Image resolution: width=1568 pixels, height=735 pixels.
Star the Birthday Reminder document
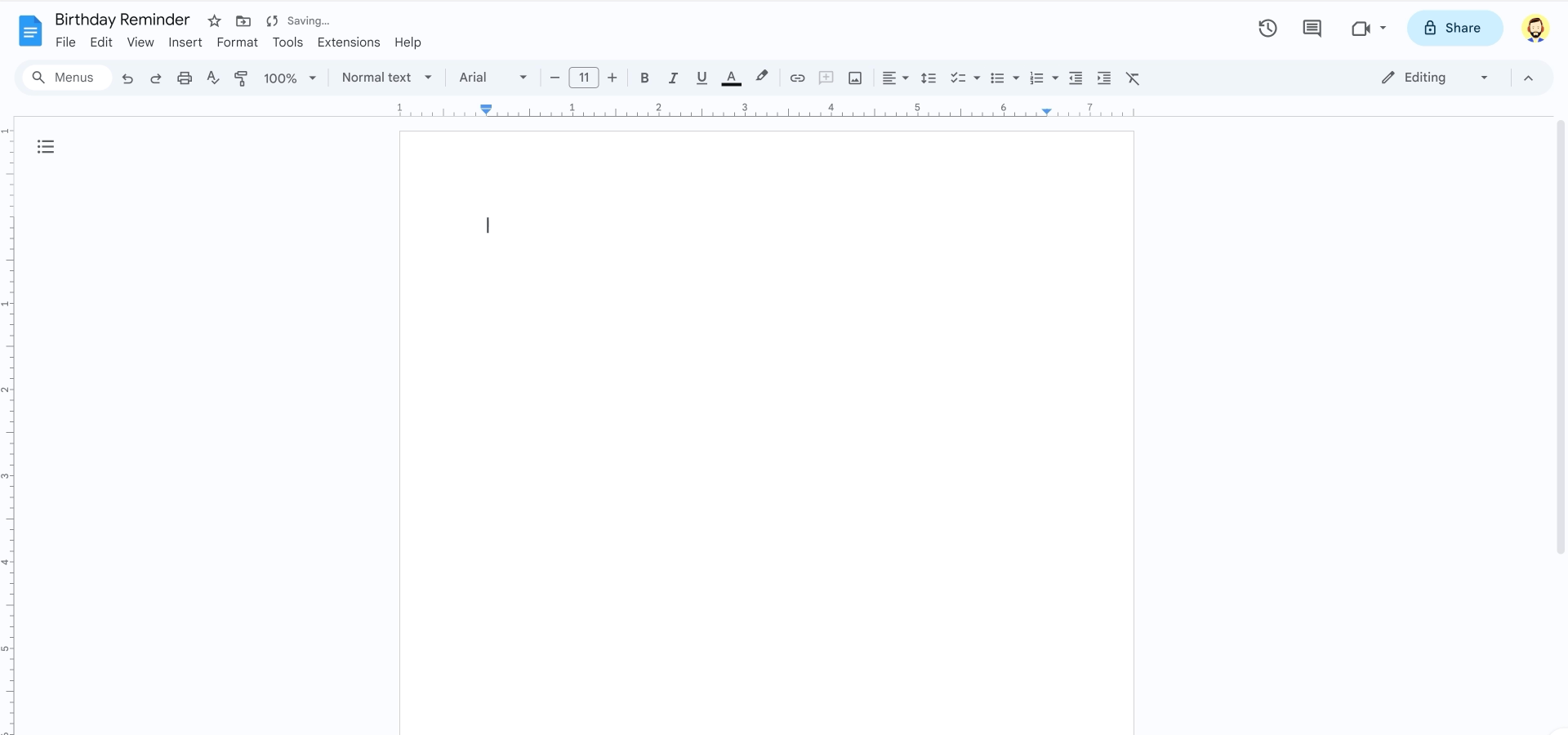pyautogui.click(x=213, y=20)
